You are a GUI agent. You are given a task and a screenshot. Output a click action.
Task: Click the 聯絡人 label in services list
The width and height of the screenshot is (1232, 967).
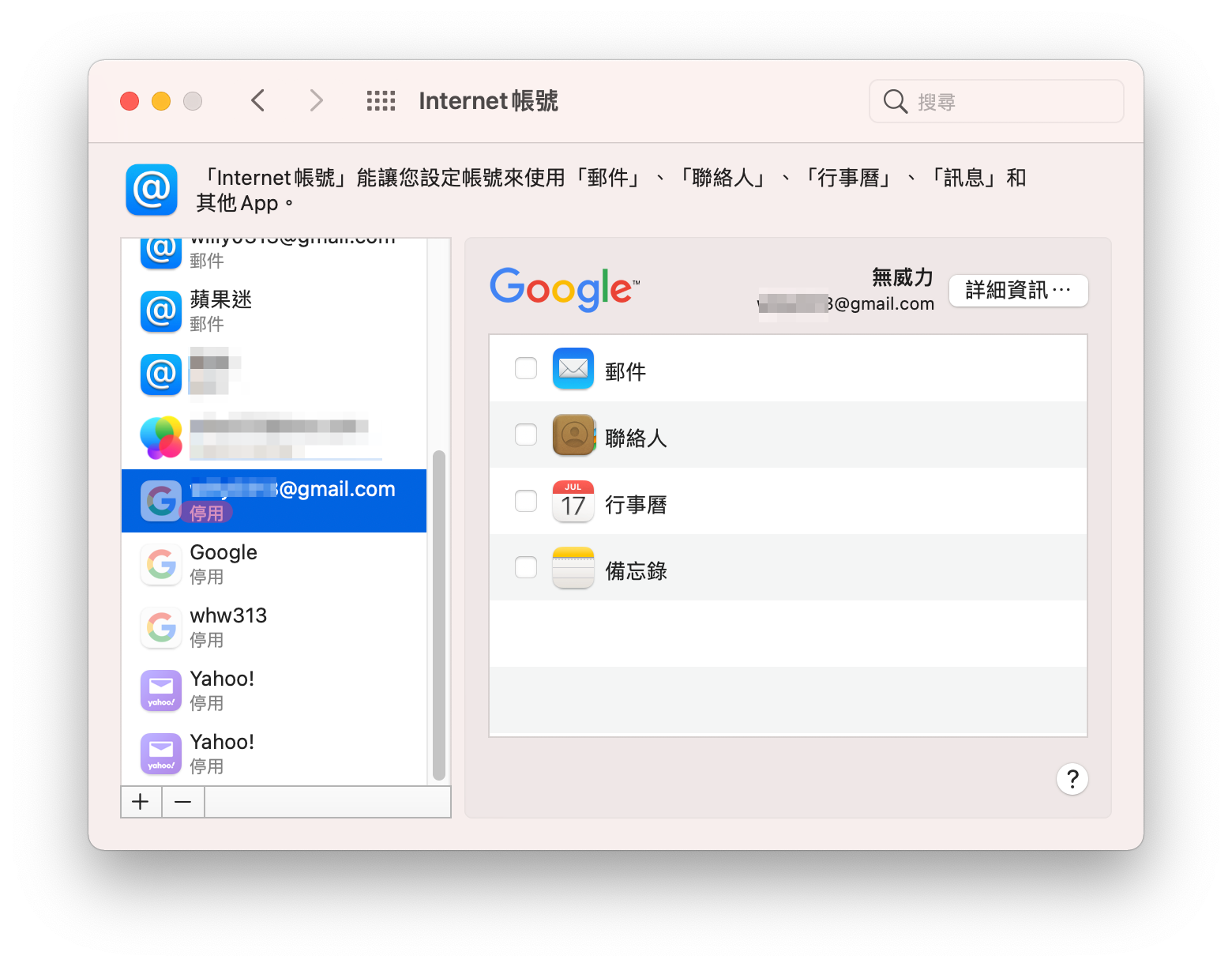point(636,438)
